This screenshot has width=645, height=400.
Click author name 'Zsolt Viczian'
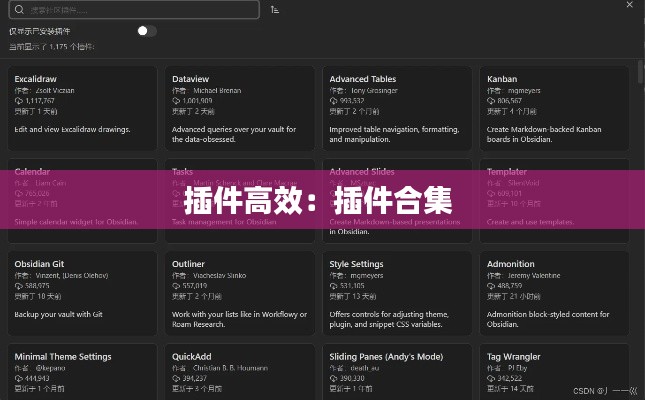tap(55, 91)
